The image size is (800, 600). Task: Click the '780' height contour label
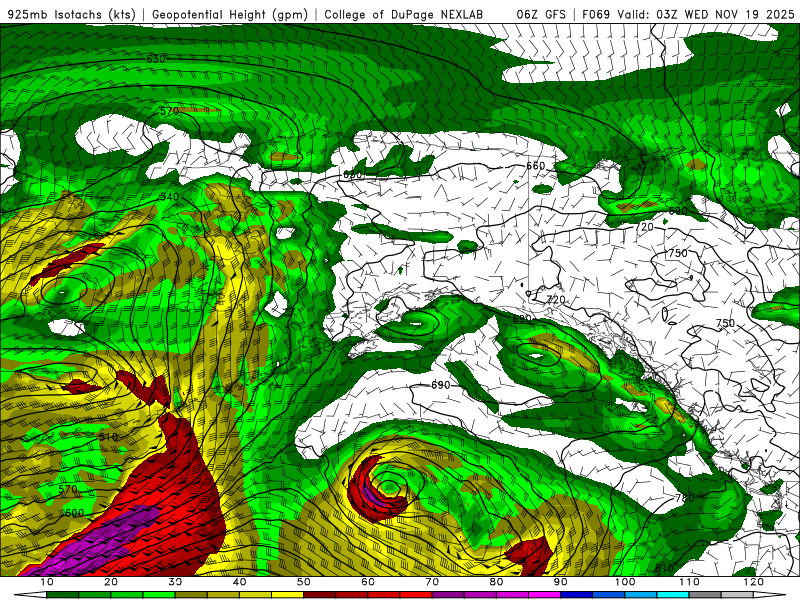684,498
